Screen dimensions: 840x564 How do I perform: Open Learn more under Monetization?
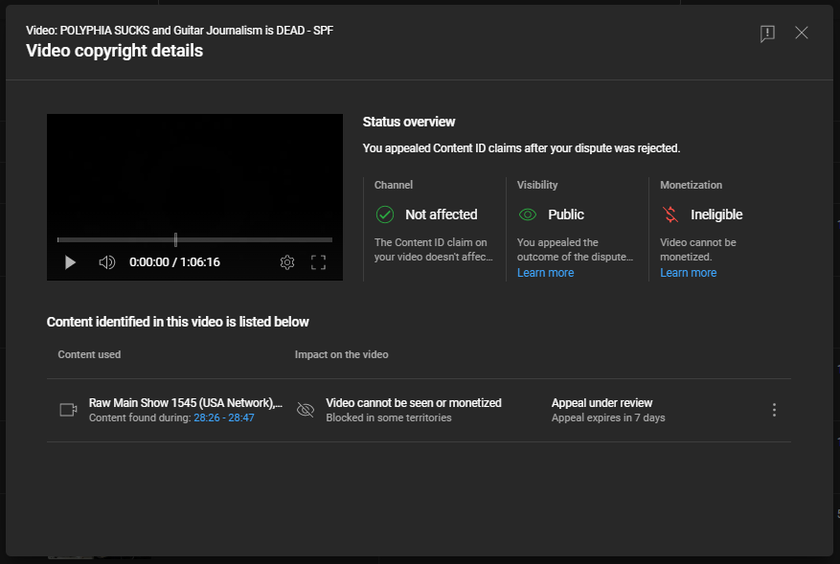pos(688,273)
